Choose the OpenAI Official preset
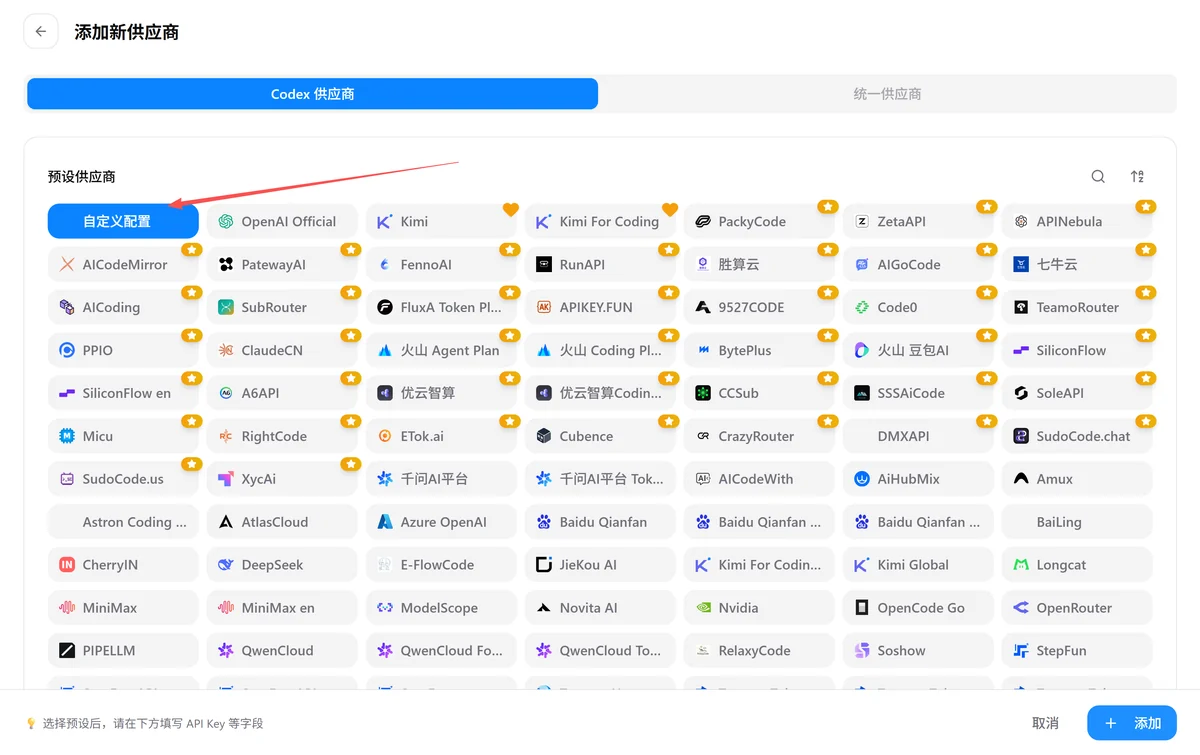 282,222
